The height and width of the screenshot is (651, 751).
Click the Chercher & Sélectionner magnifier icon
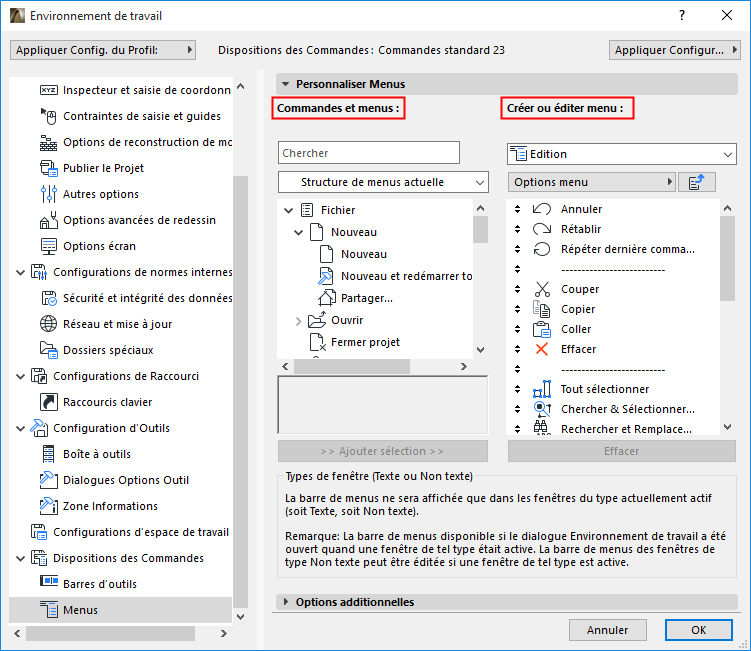click(x=542, y=409)
